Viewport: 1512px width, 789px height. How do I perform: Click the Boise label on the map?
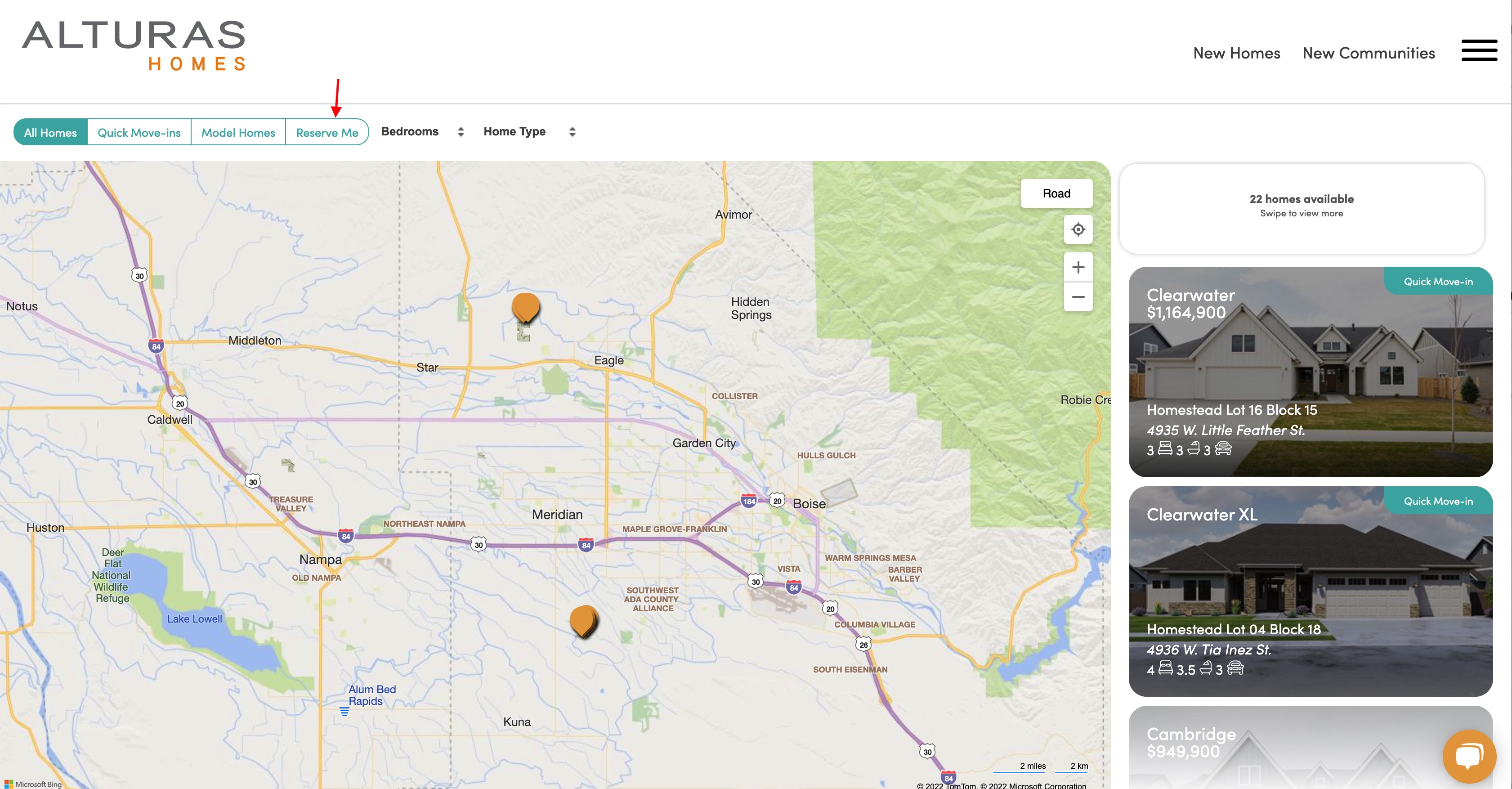pyautogui.click(x=809, y=504)
